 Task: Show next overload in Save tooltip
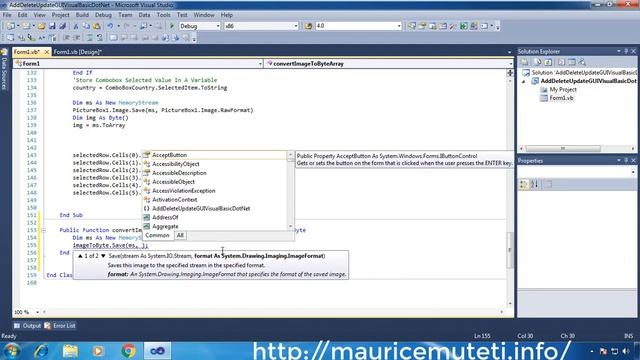tap(103, 256)
